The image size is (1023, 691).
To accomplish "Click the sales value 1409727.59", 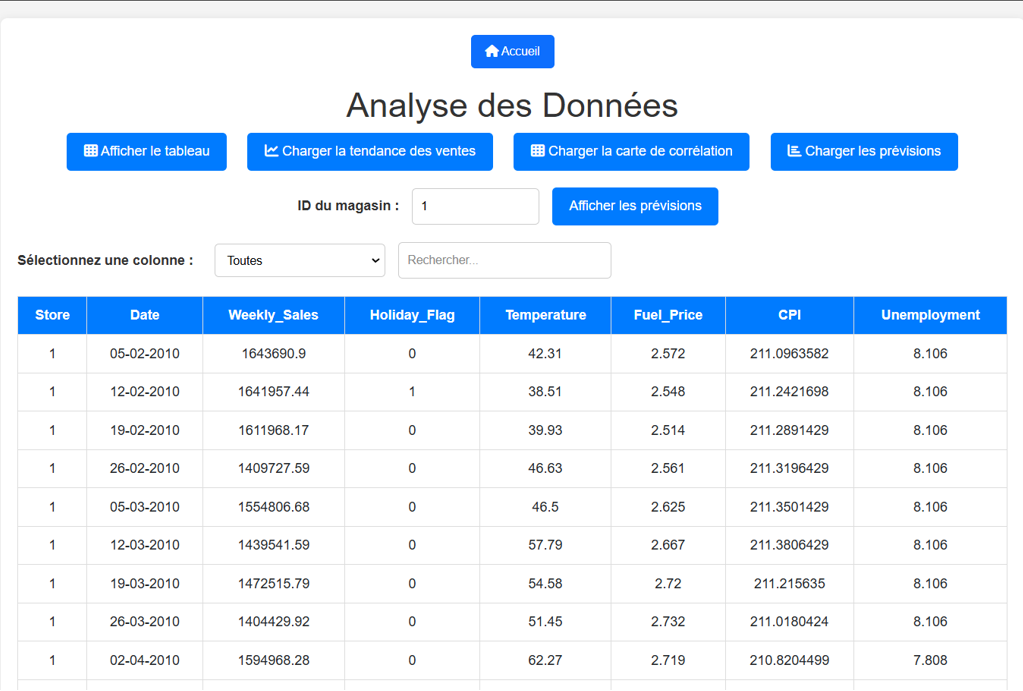I will coord(274,468).
